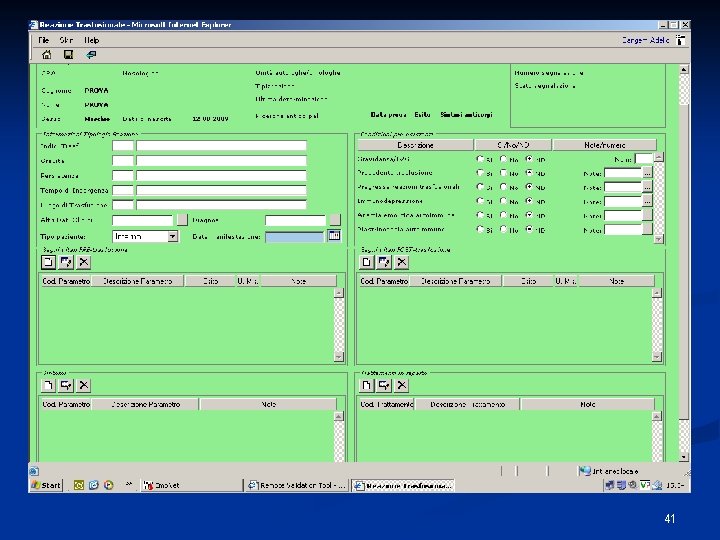Screen dimensions: 720x540
Task: Open the 'Tipo paziente' dropdown
Action: (x=172, y=237)
